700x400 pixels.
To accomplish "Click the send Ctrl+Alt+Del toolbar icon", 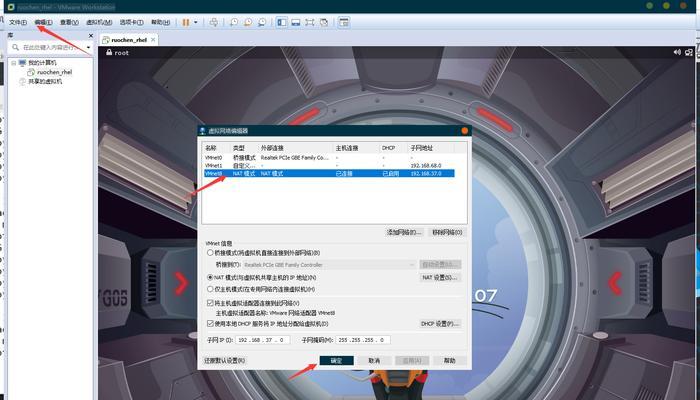I will point(214,22).
